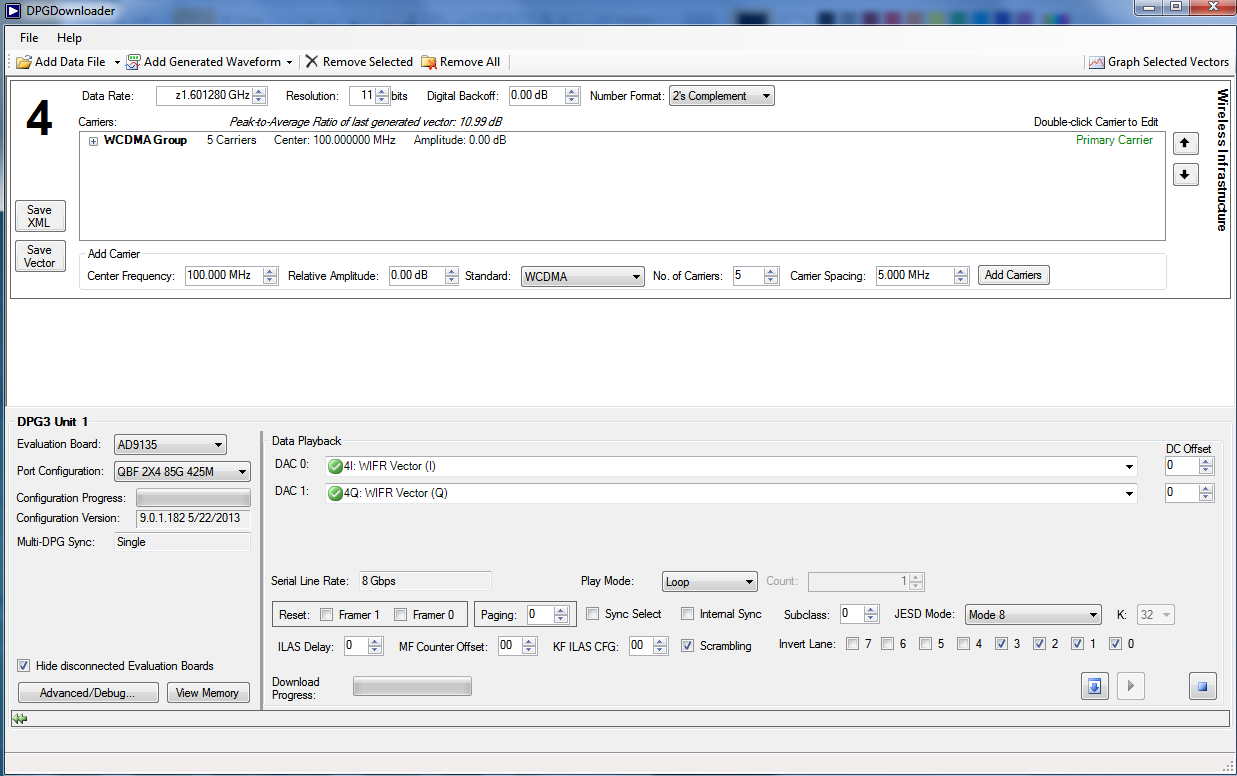1237x776 pixels.
Task: Click the Add Carriers button
Action: click(x=1013, y=275)
